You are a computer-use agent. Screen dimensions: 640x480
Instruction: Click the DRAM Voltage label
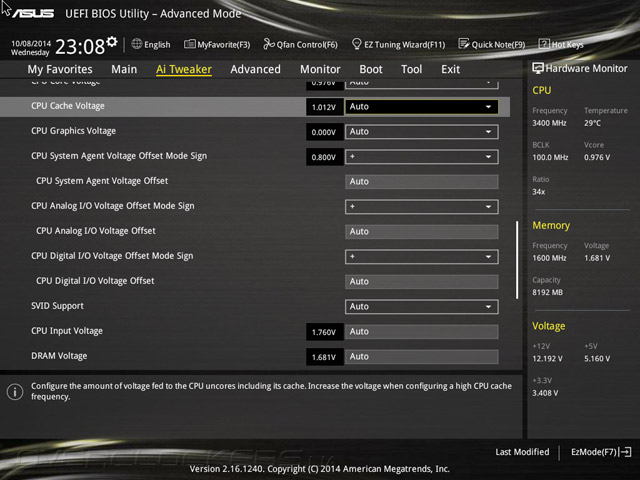coord(59,356)
